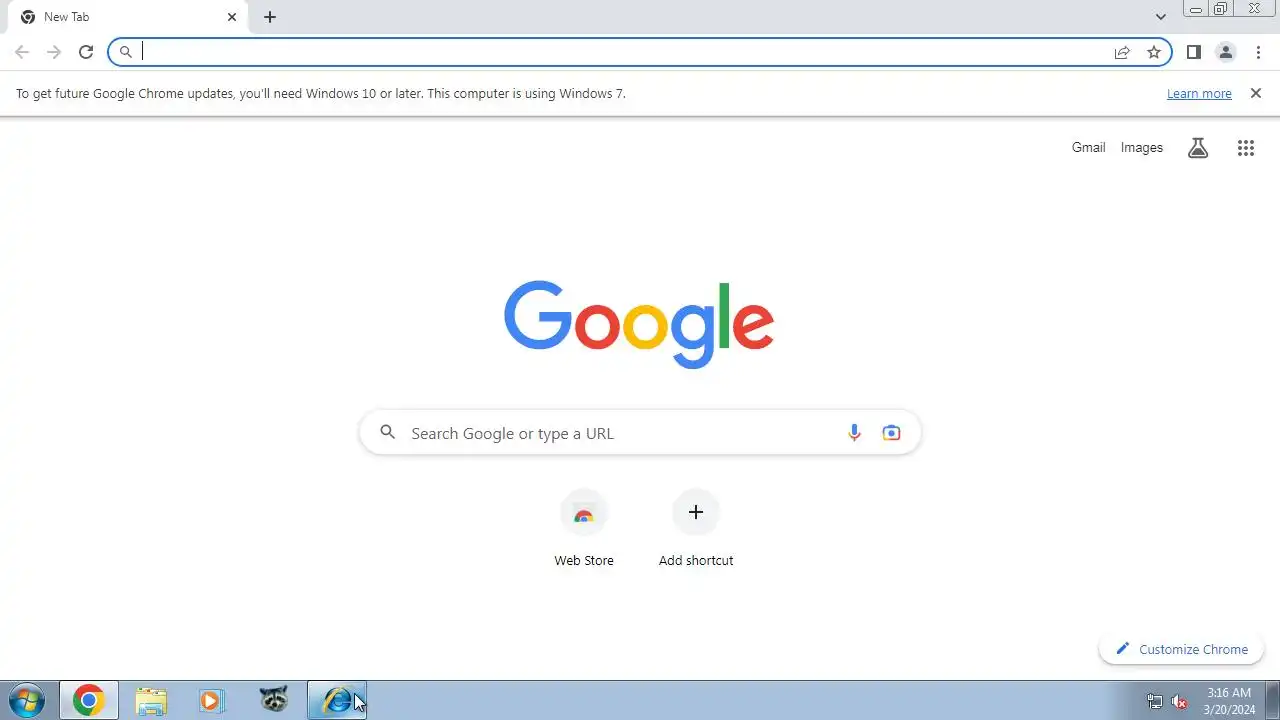Open the Web Store shortcut

click(x=584, y=529)
